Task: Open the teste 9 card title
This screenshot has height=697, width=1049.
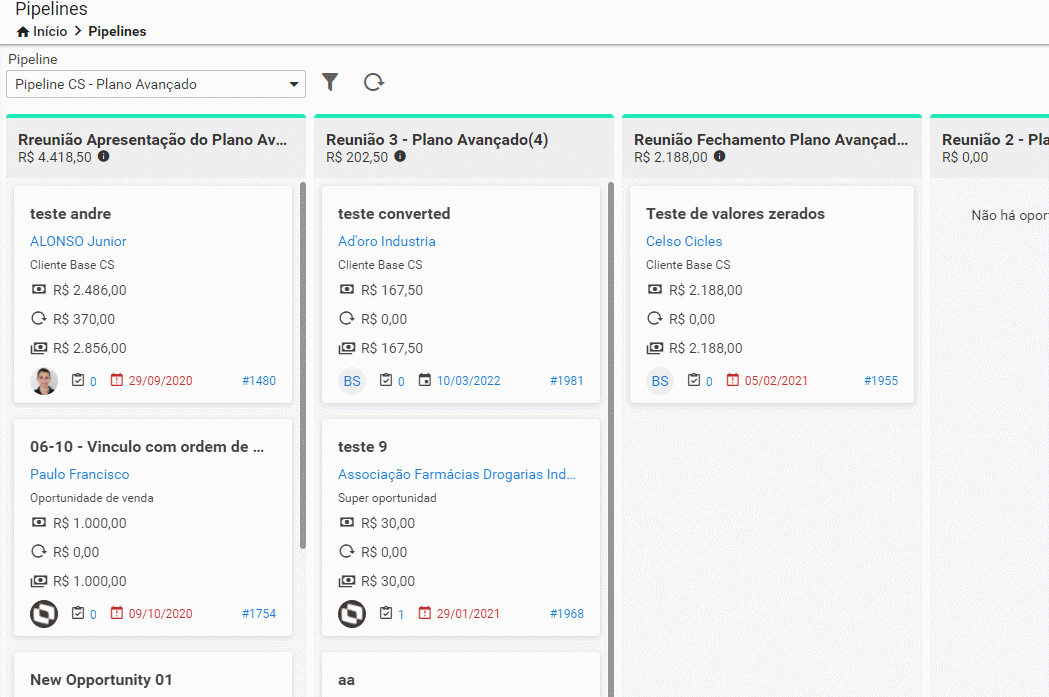Action: 363,447
